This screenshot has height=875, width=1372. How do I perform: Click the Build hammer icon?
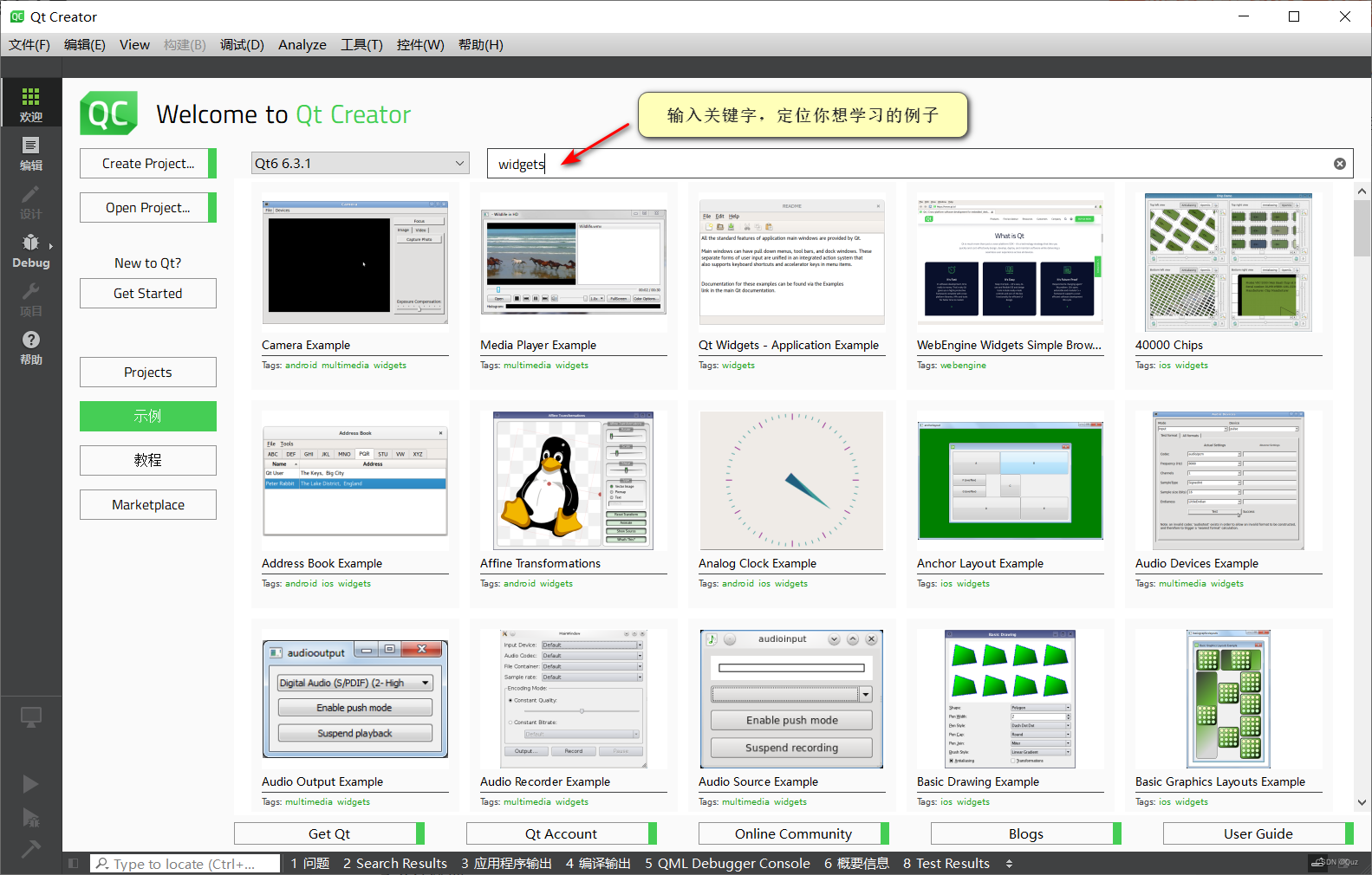pos(30,849)
